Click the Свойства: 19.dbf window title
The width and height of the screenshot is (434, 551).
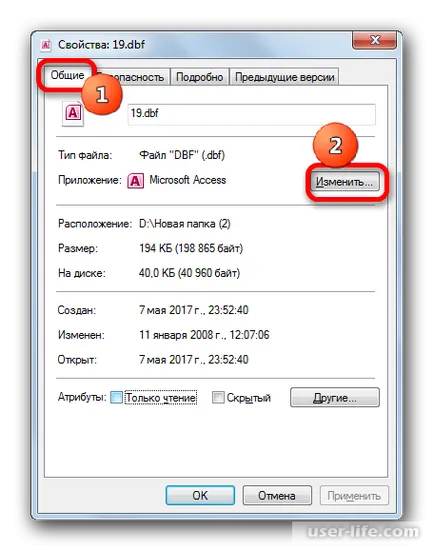101,45
